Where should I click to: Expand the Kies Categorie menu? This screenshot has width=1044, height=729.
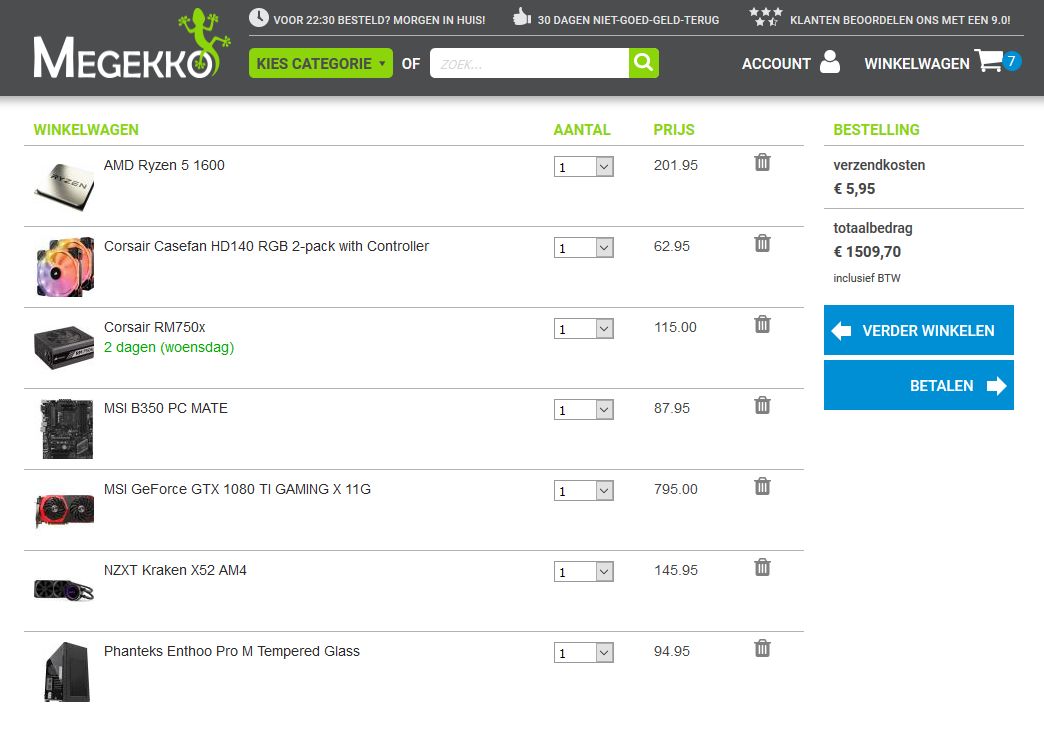[321, 63]
